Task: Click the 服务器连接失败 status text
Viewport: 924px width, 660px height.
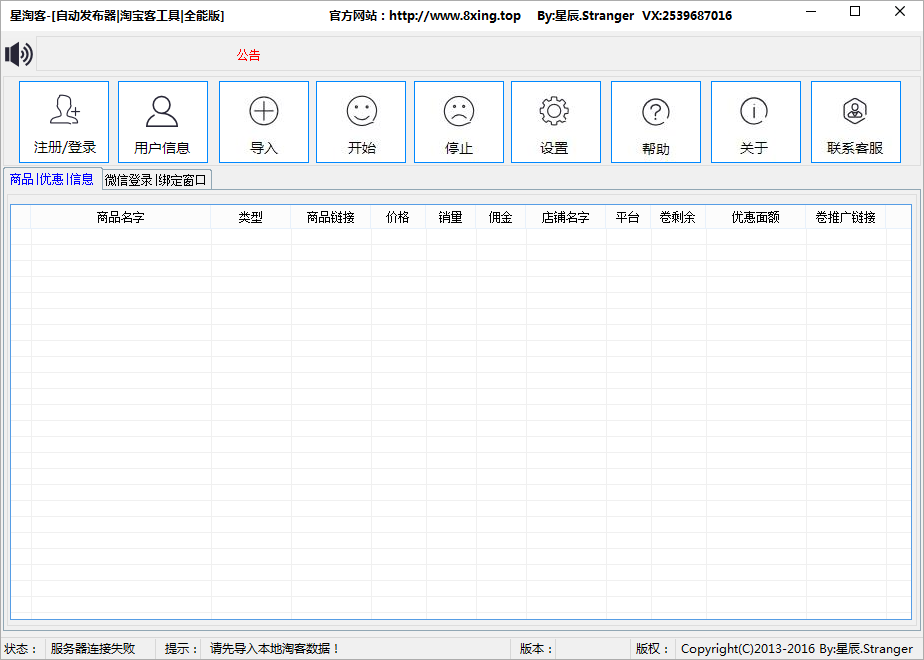Action: (93, 649)
